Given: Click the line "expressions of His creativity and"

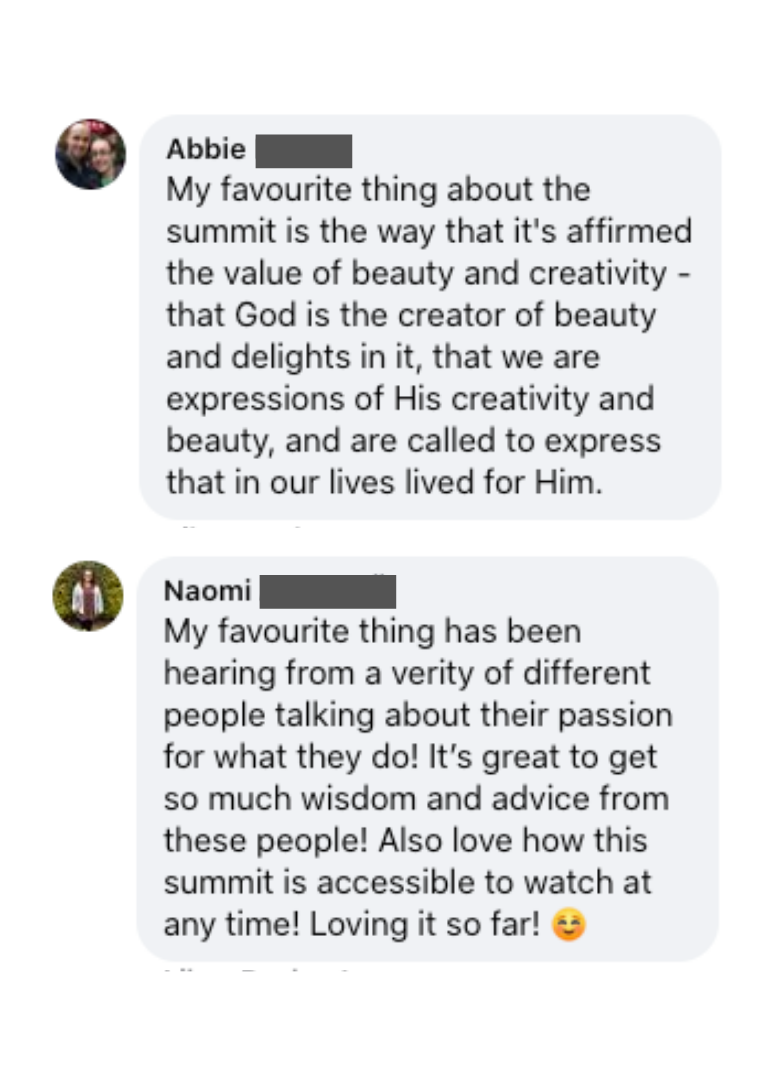Looking at the screenshot, I should 410,399.
